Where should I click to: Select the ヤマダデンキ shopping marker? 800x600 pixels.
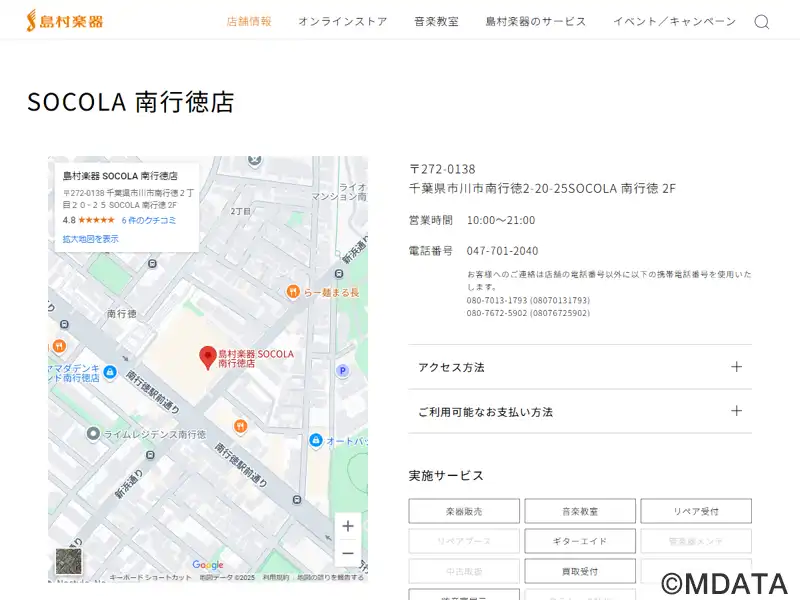[110, 372]
